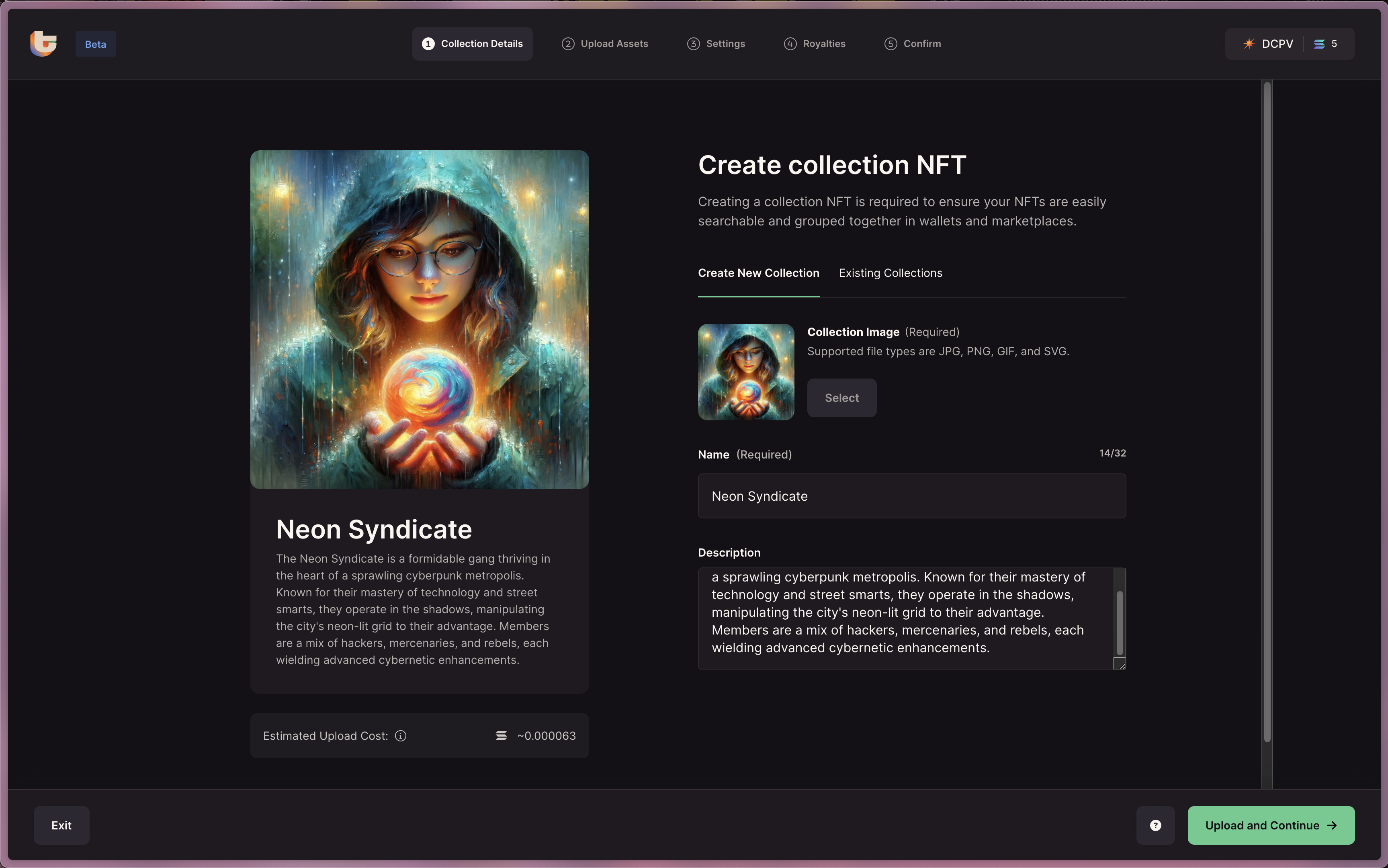This screenshot has height=868, width=1388.
Task: Click Upload and Continue button
Action: (1271, 825)
